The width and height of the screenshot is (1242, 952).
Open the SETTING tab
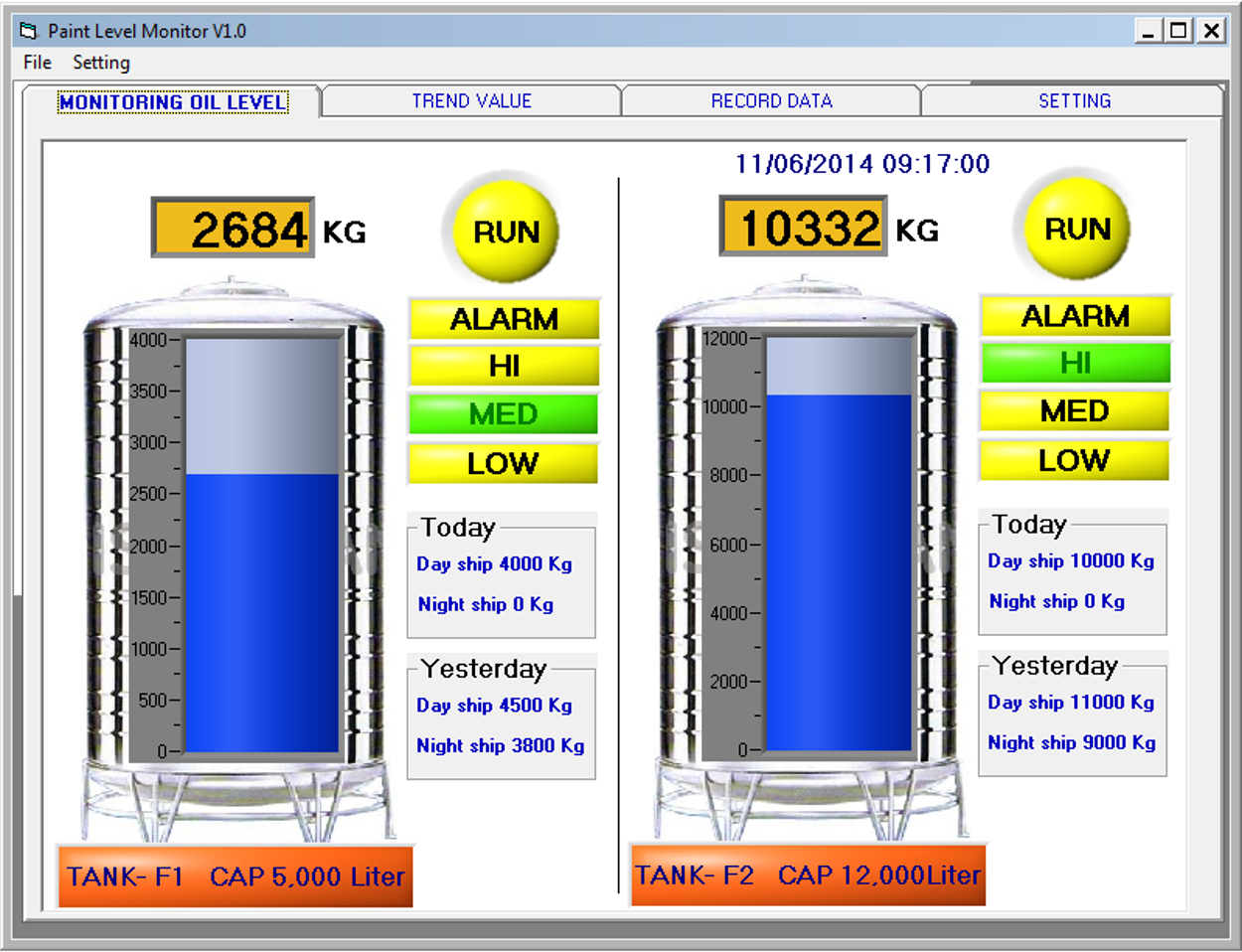coord(1074,101)
